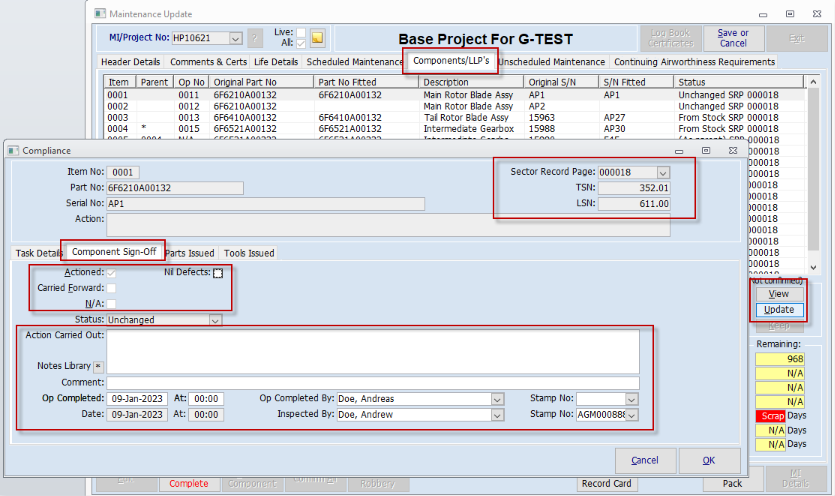835x496 pixels.
Task: Open the Notes Library asterisk icon
Action: click(x=98, y=366)
